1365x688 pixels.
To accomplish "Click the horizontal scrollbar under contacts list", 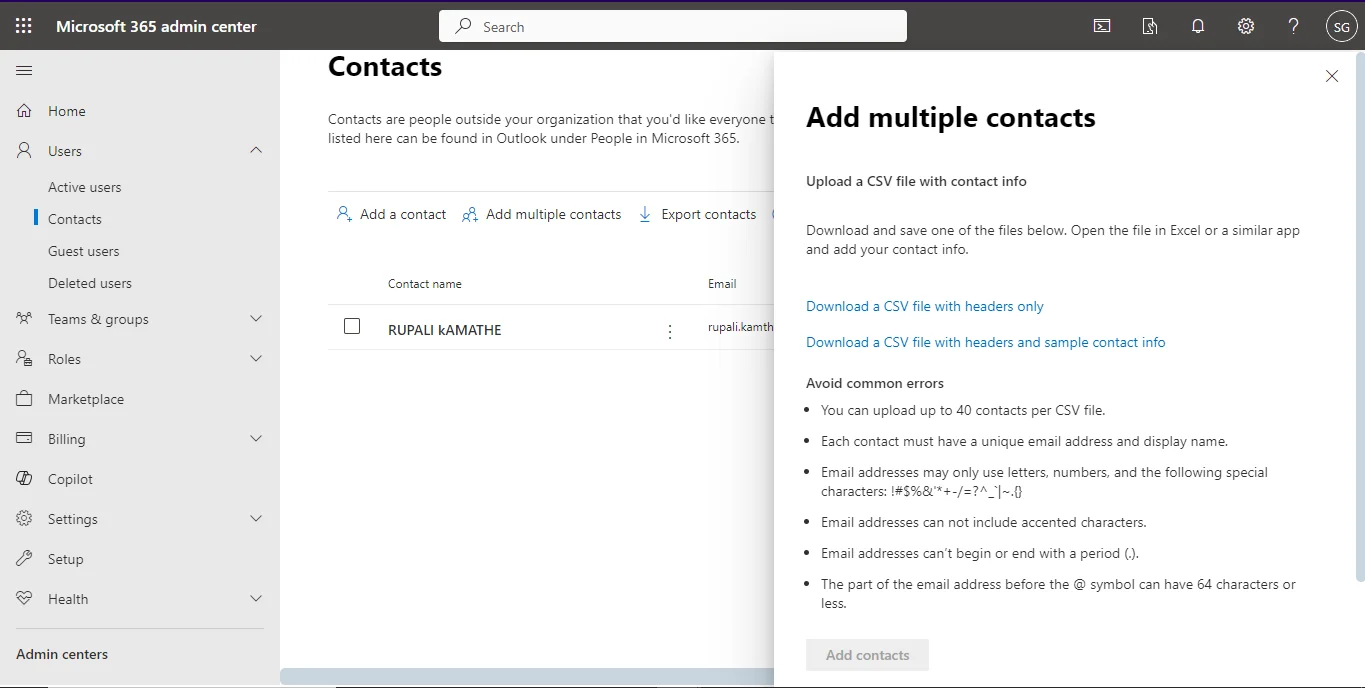I will (527, 677).
